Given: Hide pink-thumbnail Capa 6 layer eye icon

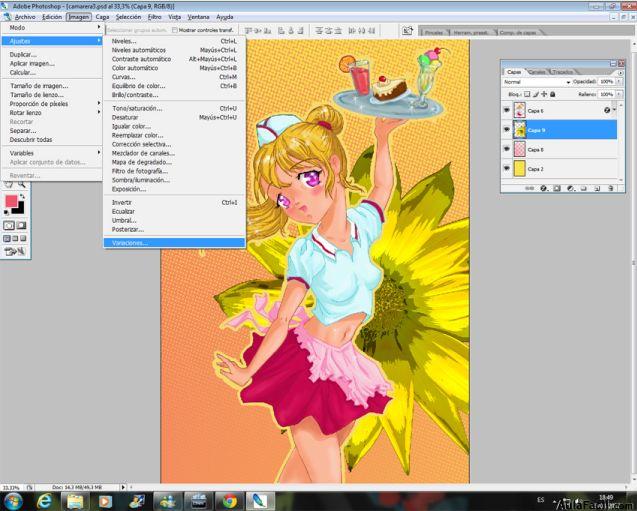Looking at the screenshot, I should tap(507, 149).
